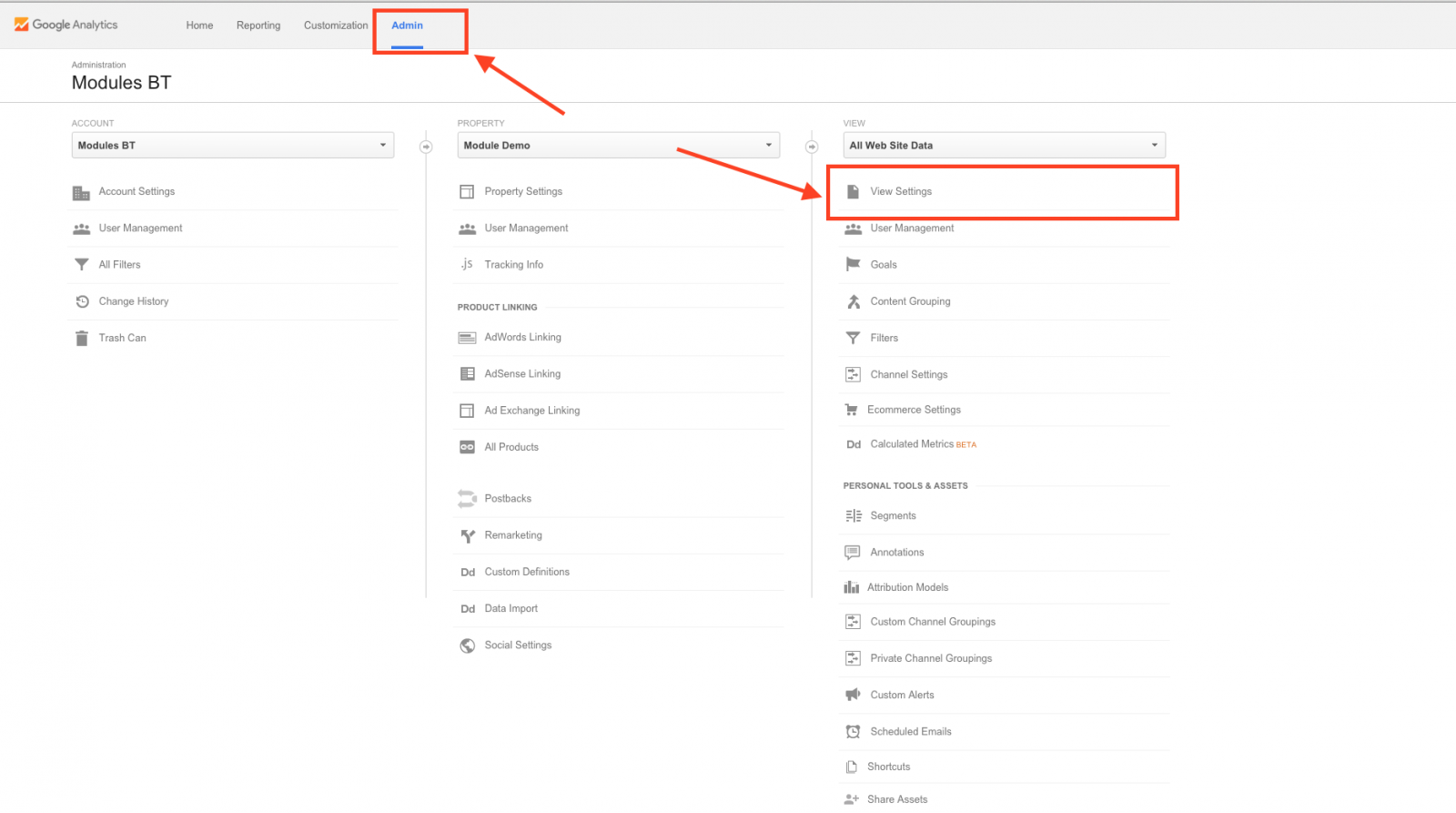1456x813 pixels.
Task: Click the Share Assets person-plus icon
Action: tap(852, 799)
